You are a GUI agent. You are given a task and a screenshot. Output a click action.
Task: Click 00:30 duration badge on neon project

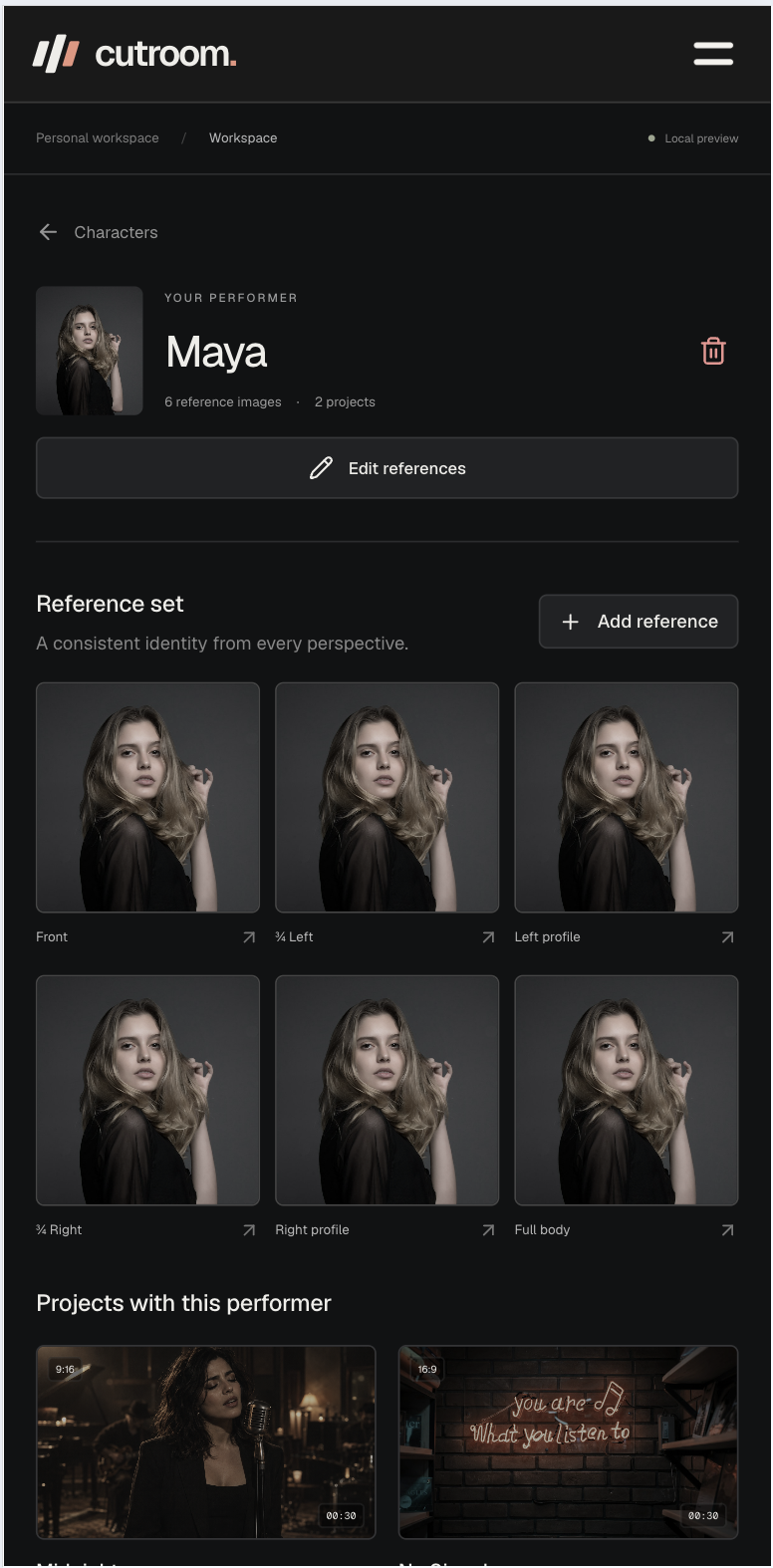[x=703, y=1515]
